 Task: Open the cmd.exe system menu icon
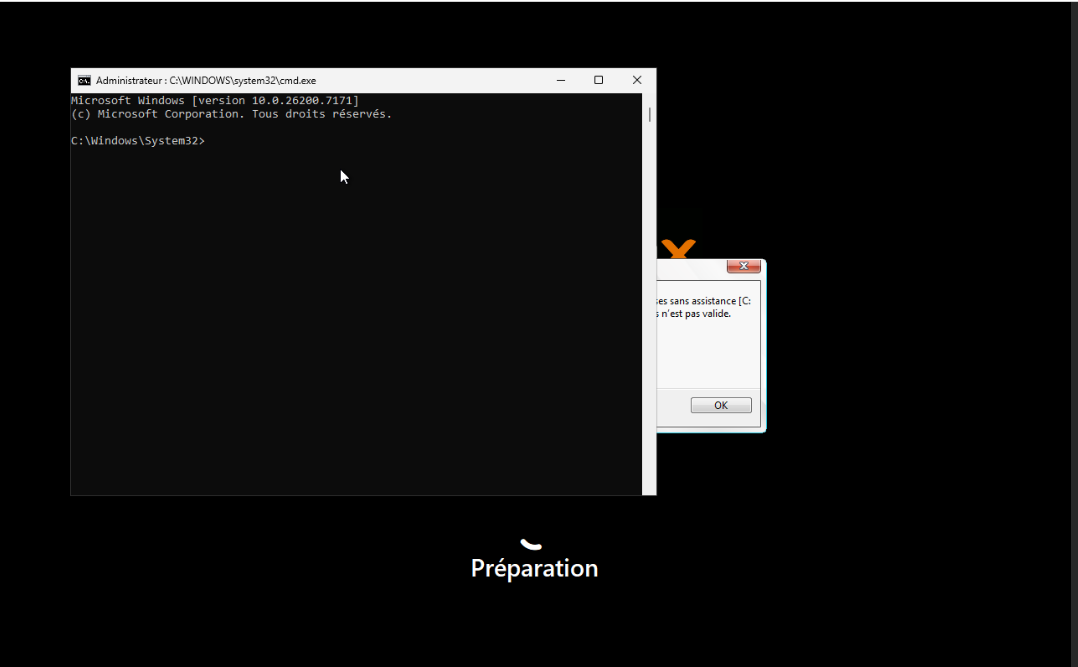tap(84, 80)
